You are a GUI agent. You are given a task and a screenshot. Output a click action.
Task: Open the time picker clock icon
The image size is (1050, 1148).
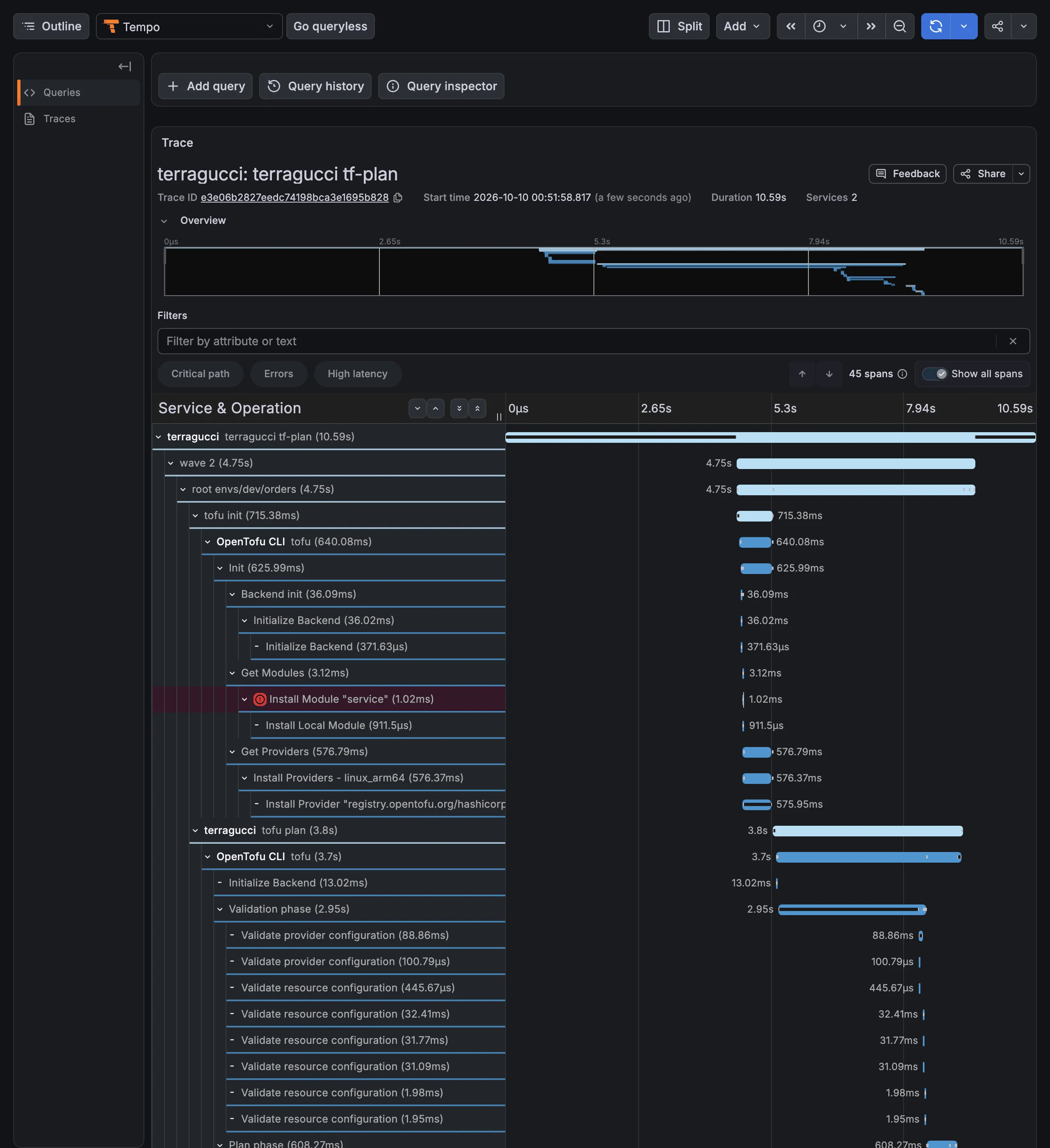click(x=819, y=26)
